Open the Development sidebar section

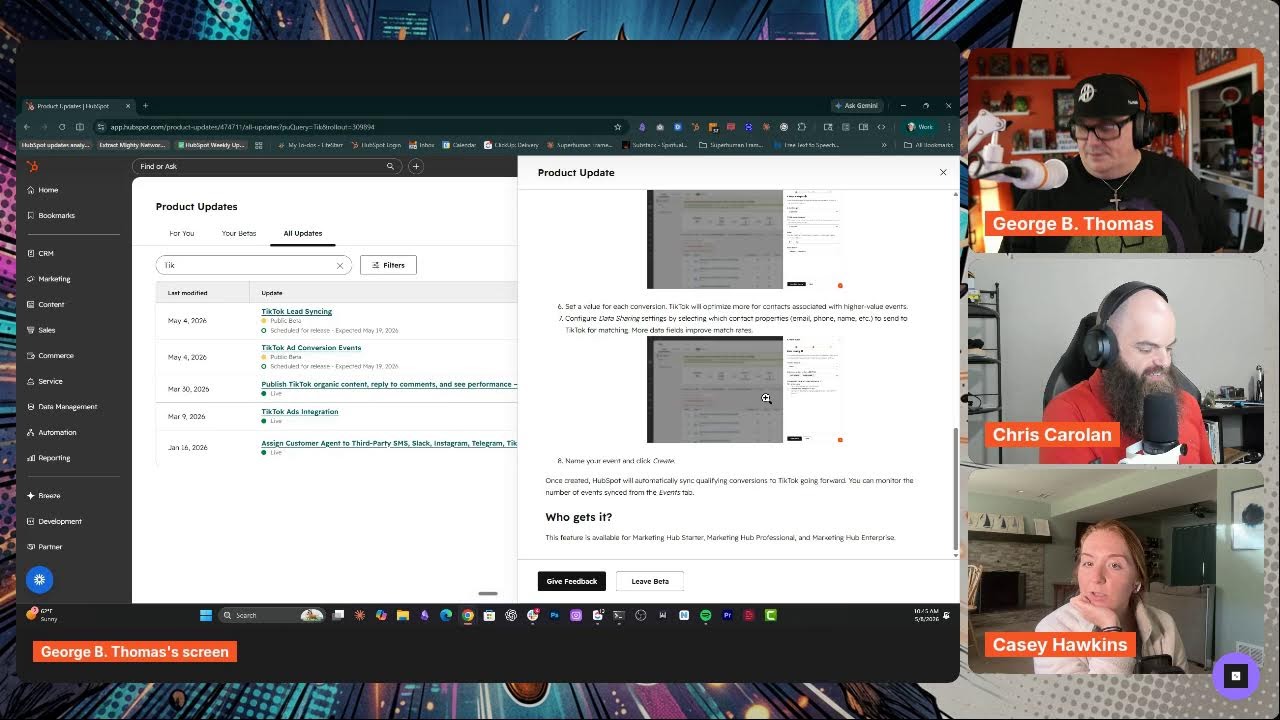click(x=60, y=521)
